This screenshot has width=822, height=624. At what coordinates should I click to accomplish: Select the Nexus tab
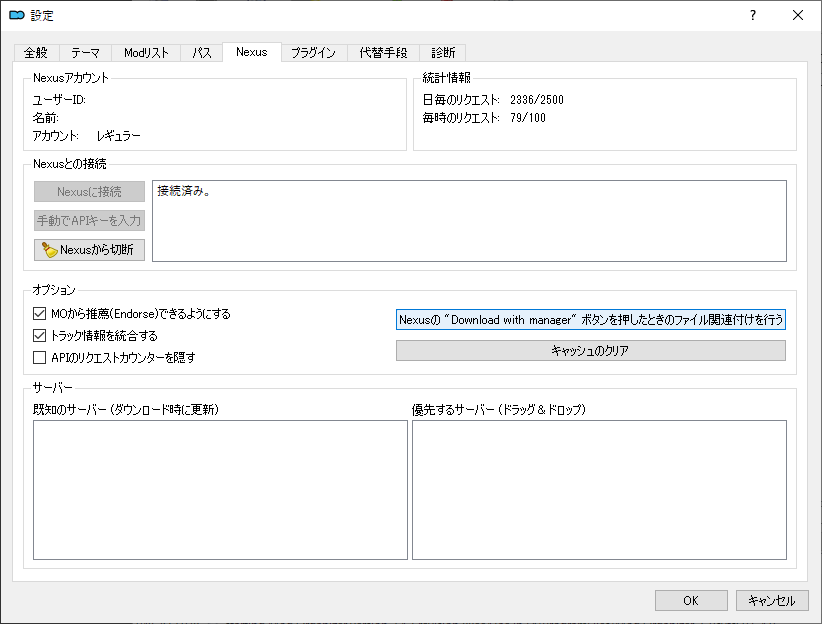252,52
